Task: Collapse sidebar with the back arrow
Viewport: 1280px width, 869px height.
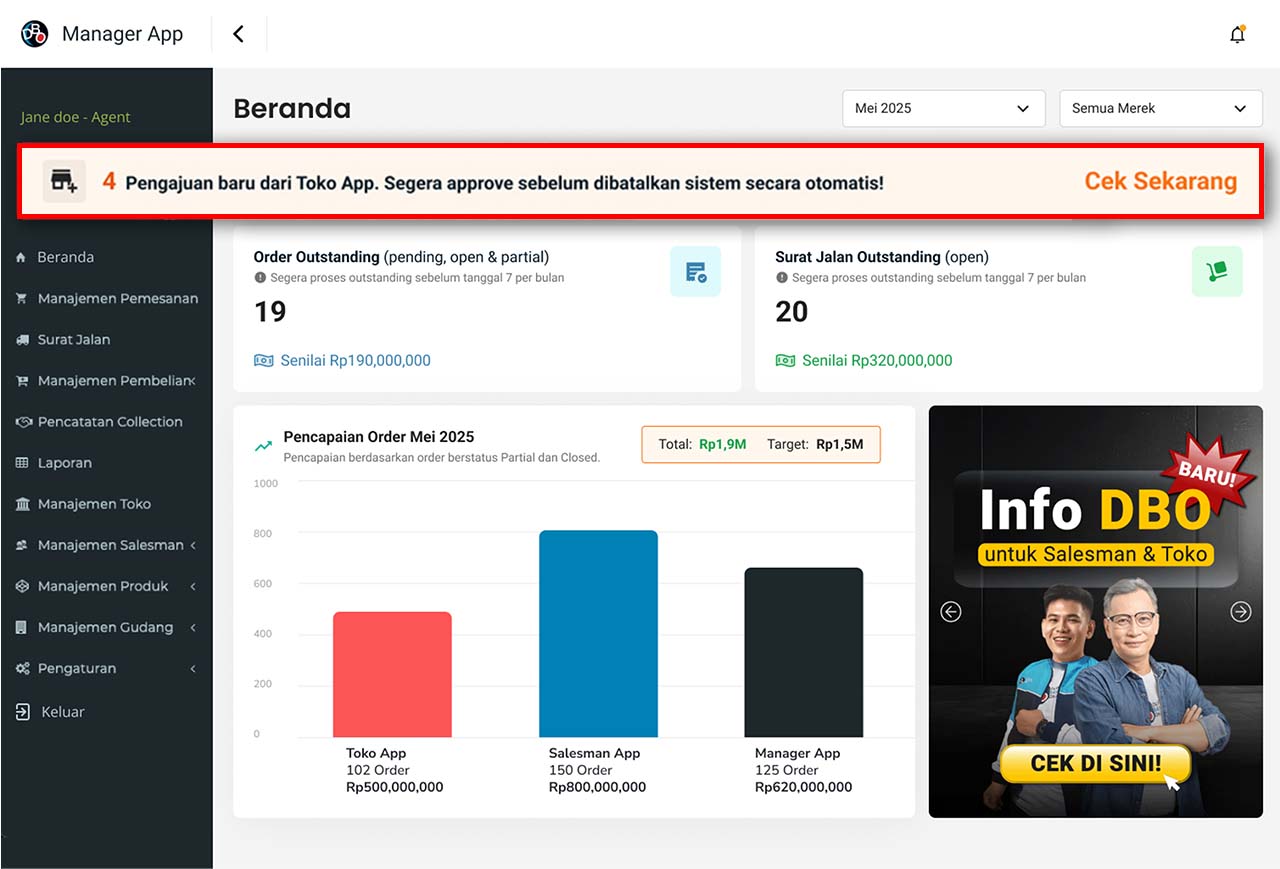Action: [x=238, y=34]
